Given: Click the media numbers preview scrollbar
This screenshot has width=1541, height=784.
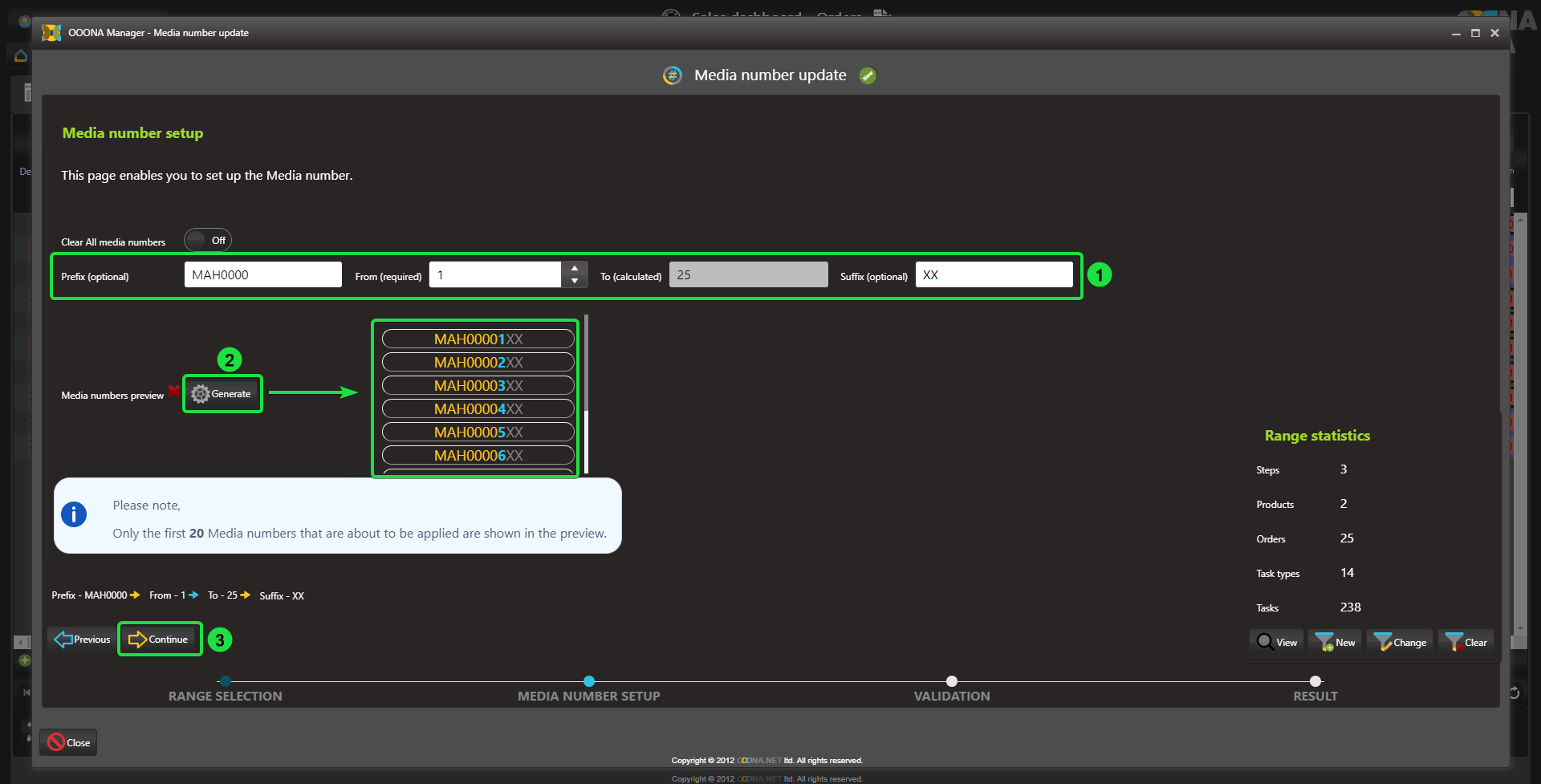Looking at the screenshot, I should (587, 393).
